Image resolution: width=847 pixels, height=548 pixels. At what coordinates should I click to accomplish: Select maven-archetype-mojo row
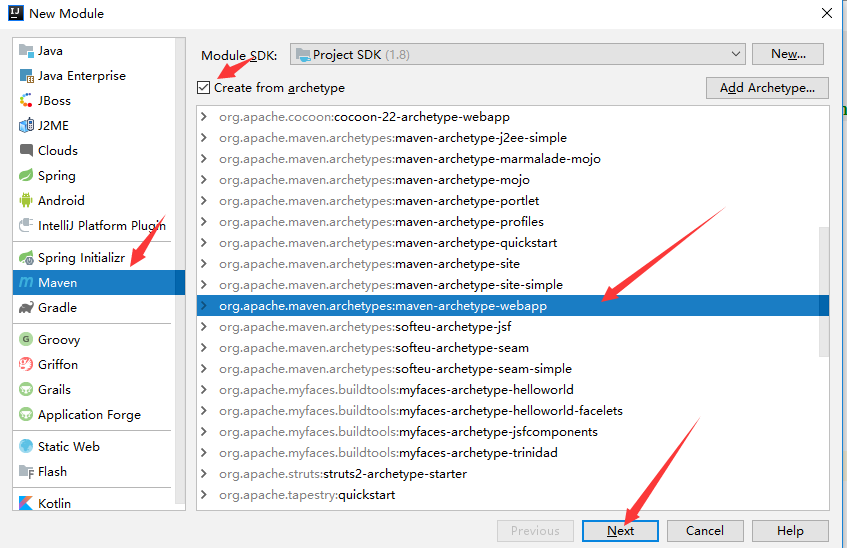[x=513, y=180]
